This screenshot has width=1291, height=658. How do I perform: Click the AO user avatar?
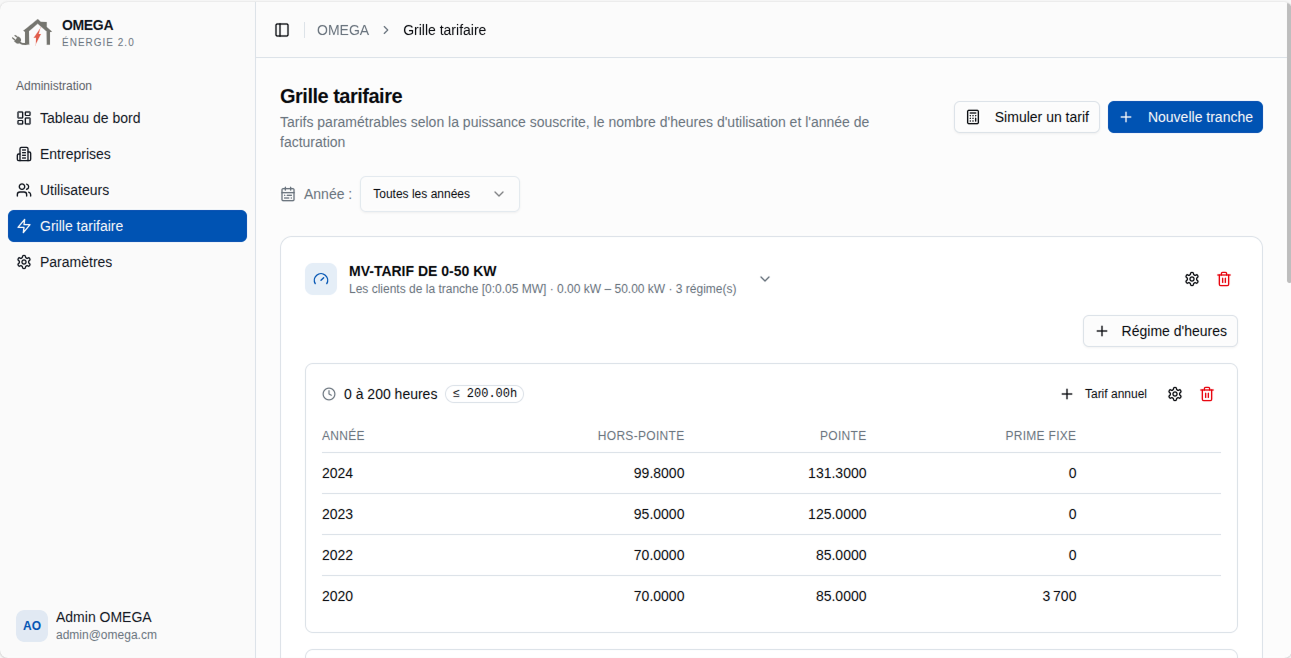(x=32, y=626)
